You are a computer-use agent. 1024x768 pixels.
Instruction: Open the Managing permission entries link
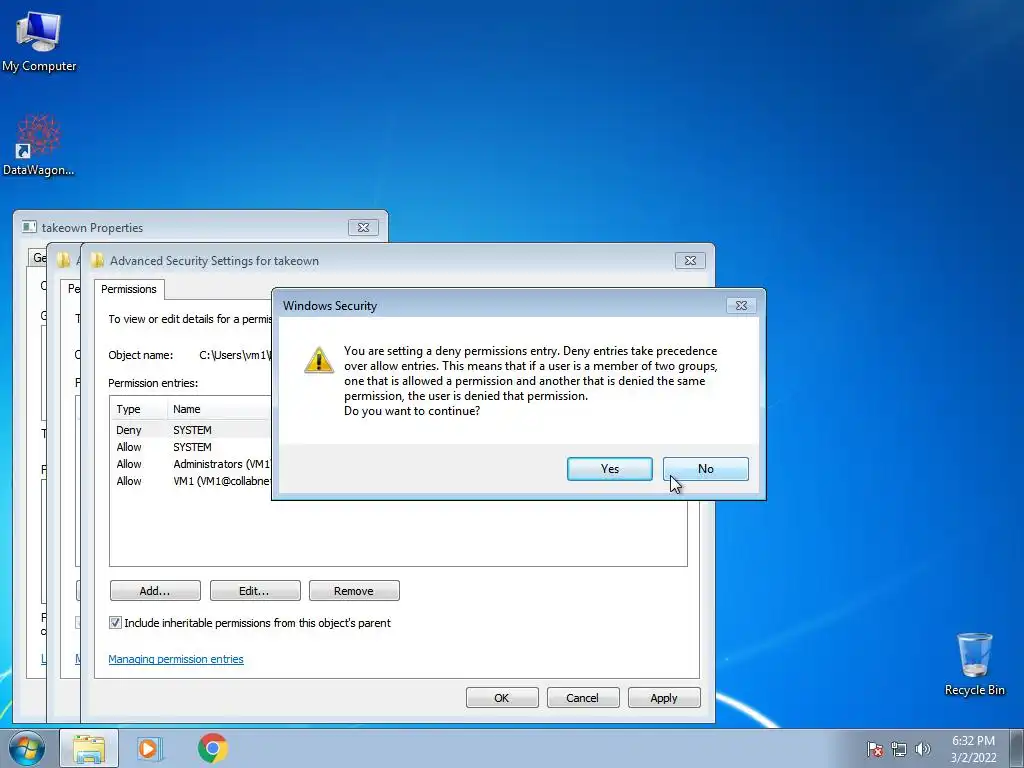click(x=176, y=659)
